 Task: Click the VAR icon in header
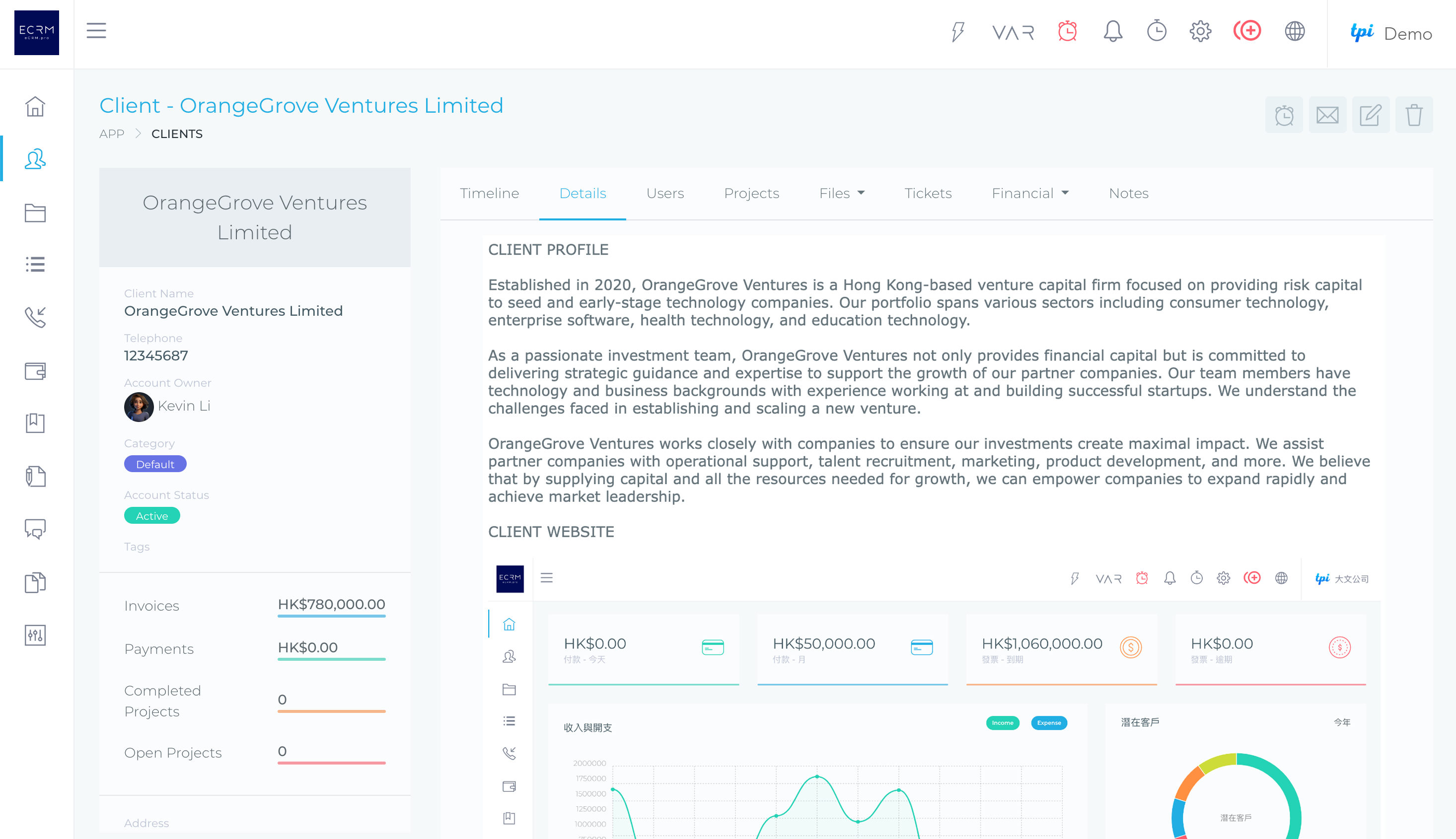[x=1013, y=32]
